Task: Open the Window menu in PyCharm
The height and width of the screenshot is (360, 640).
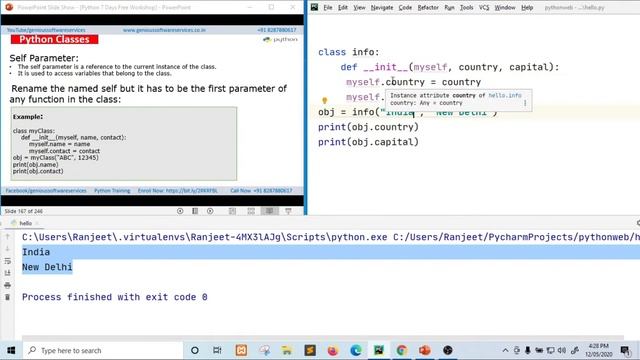Action: (505, 7)
